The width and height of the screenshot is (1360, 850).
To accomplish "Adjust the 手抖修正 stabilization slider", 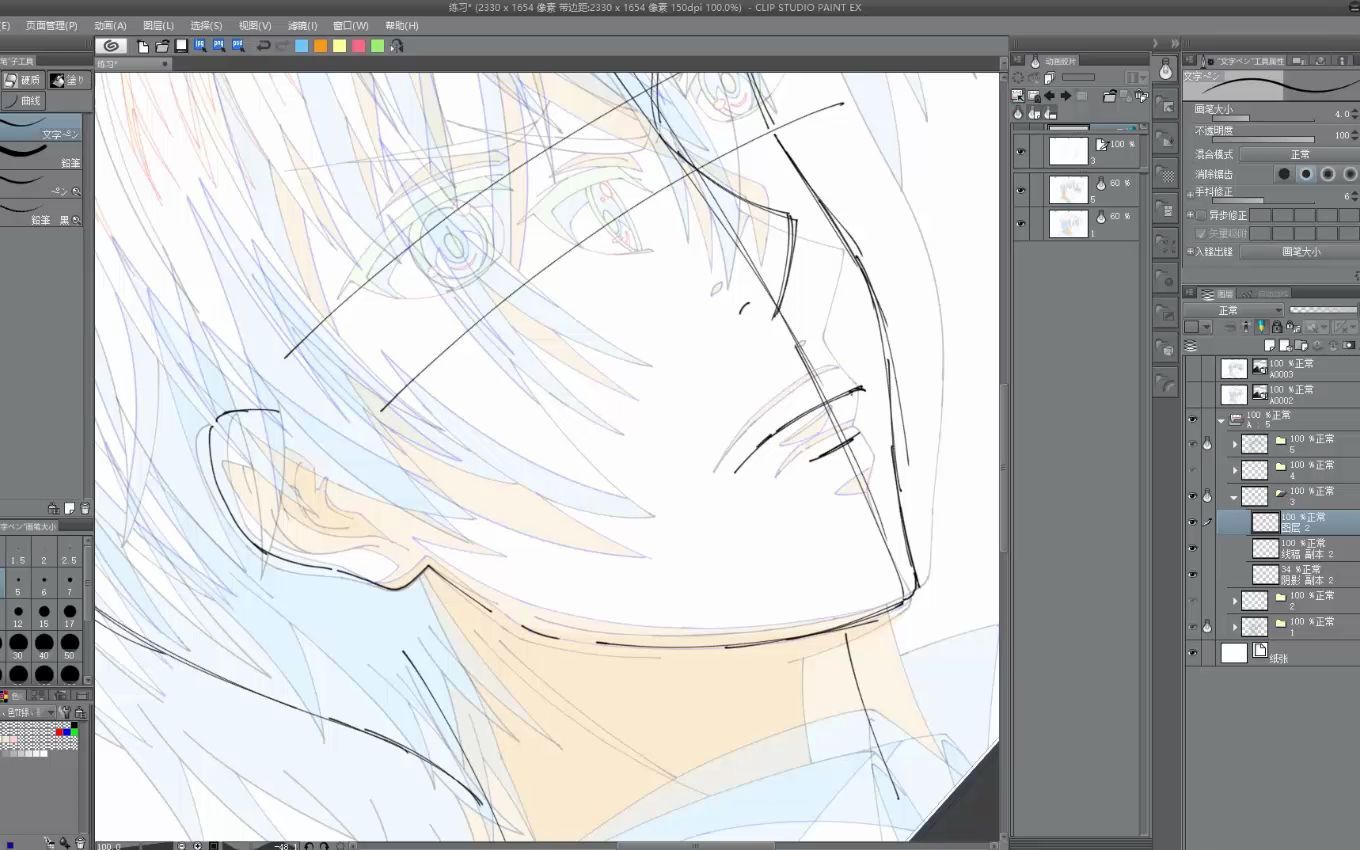I will coord(1265,200).
